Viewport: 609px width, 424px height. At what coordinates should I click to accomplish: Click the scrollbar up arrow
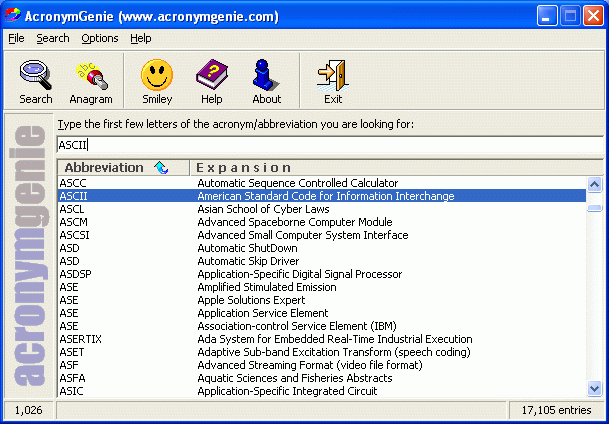(595, 184)
